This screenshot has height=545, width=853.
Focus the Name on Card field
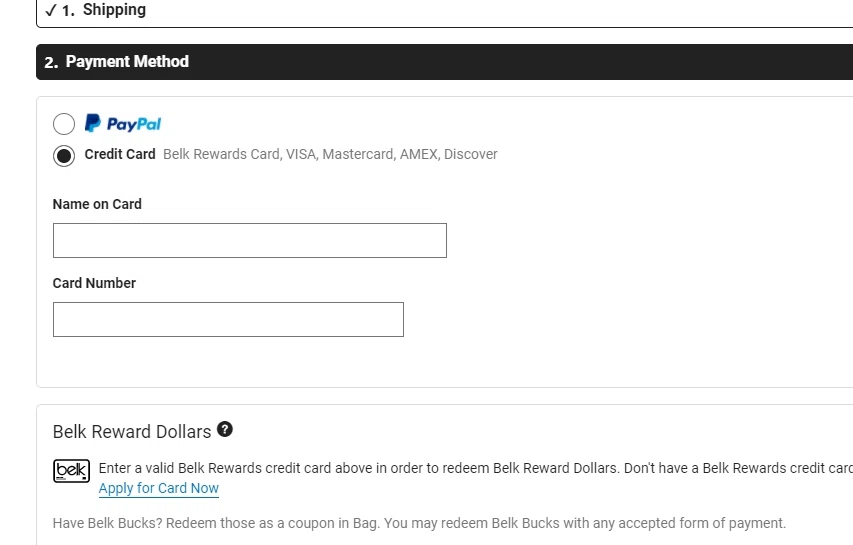click(x=249, y=241)
